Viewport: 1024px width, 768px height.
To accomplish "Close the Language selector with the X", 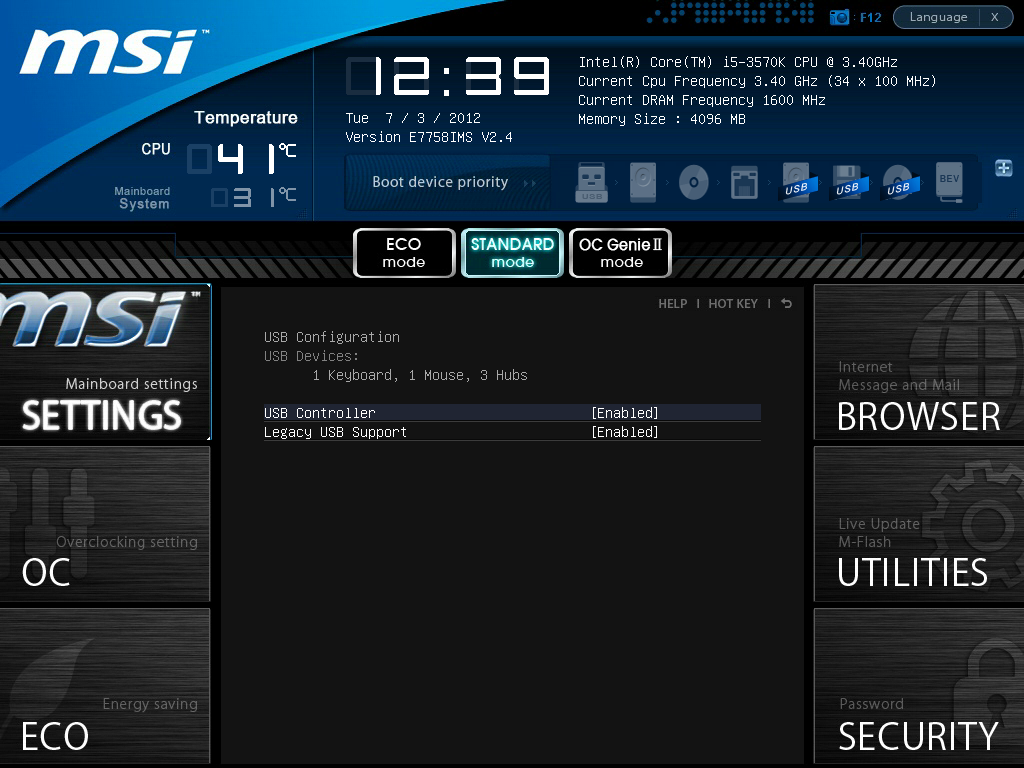I will 995,17.
